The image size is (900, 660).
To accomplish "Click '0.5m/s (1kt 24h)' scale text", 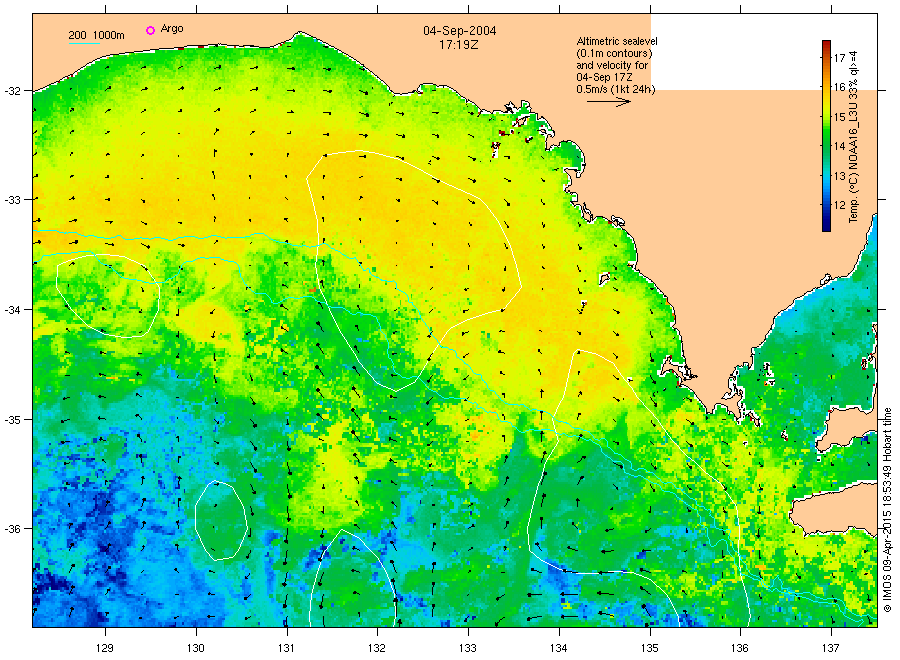I will [x=616, y=89].
